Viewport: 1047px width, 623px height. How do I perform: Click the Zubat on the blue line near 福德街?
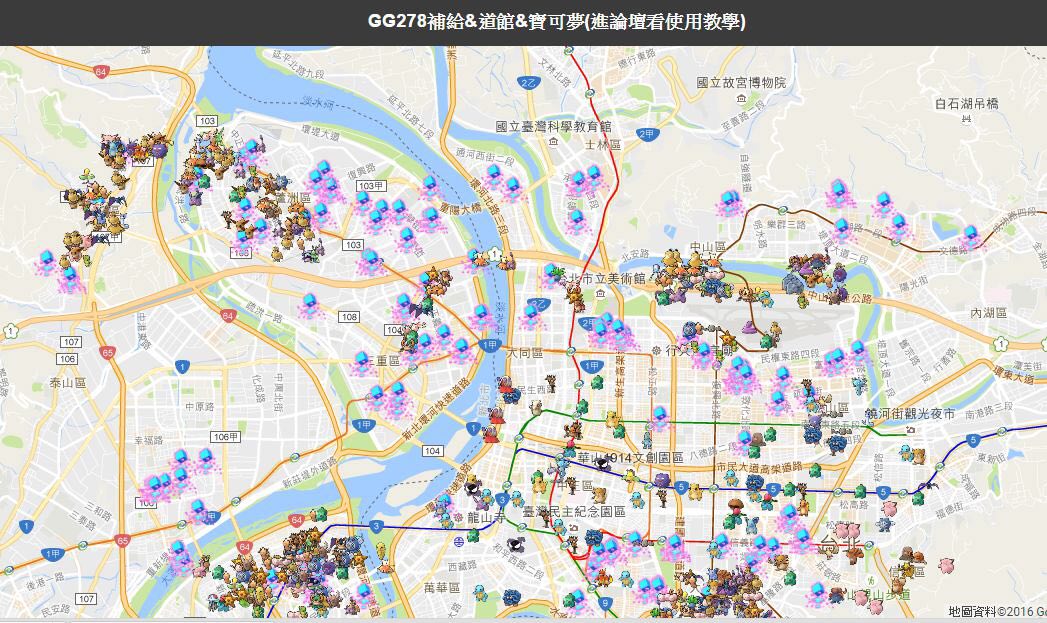[928, 487]
